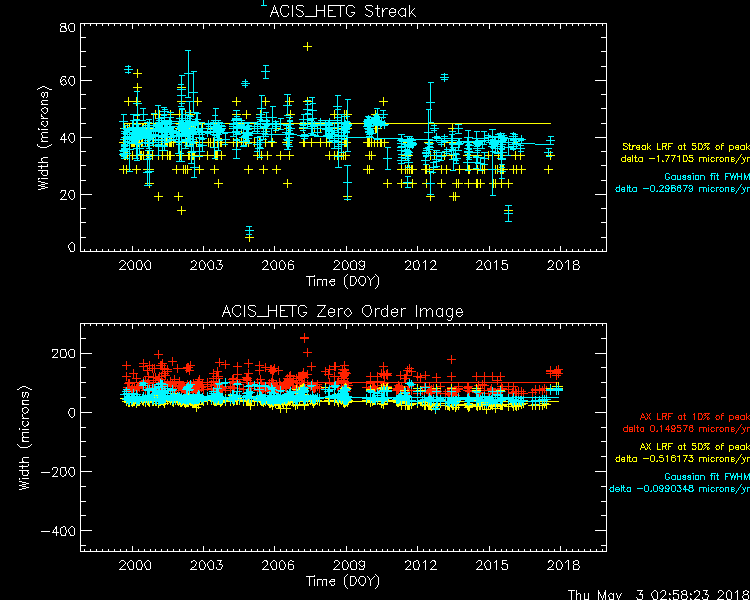Click the 2018 tick label on the Streak plot
Screen dimensions: 750x600
tap(562, 266)
